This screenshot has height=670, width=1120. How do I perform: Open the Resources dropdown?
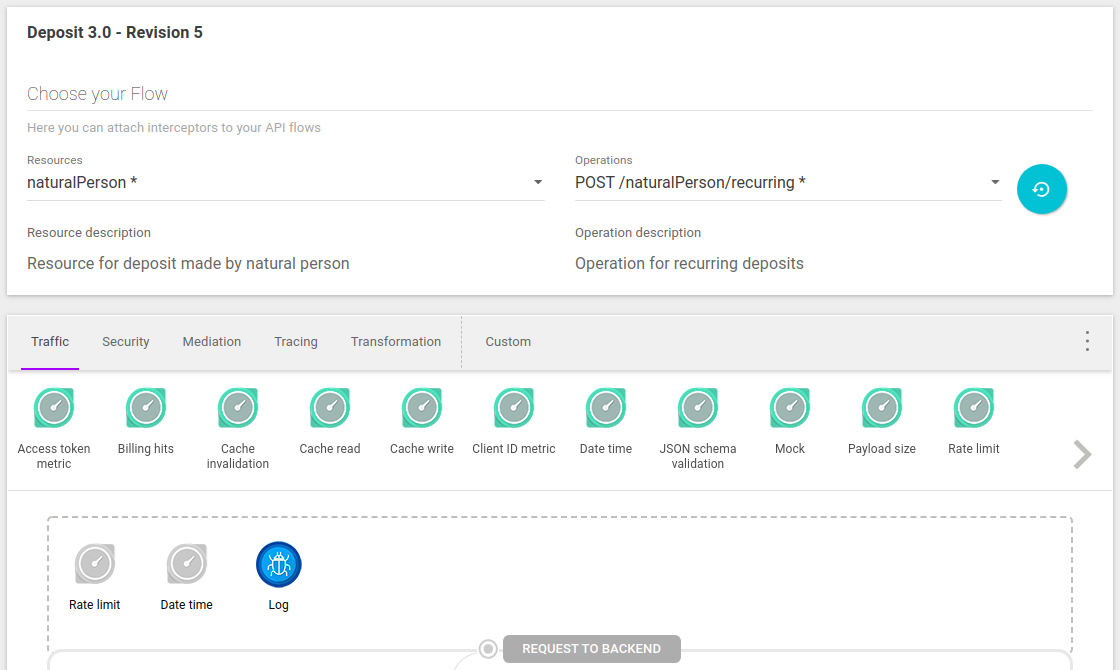click(286, 183)
